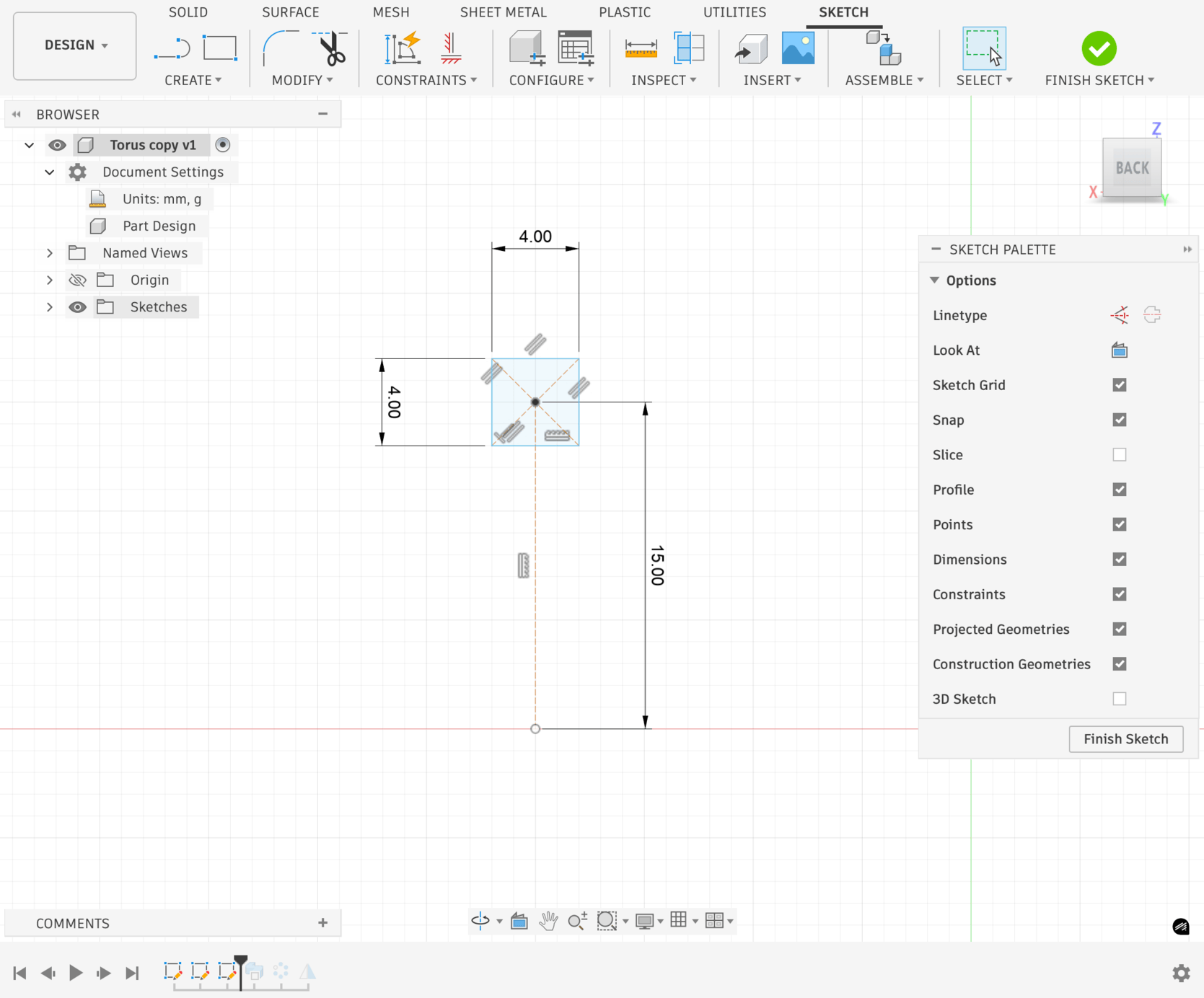Set Linetype to centerline
This screenshot has height=998, width=1204.
1152,315
